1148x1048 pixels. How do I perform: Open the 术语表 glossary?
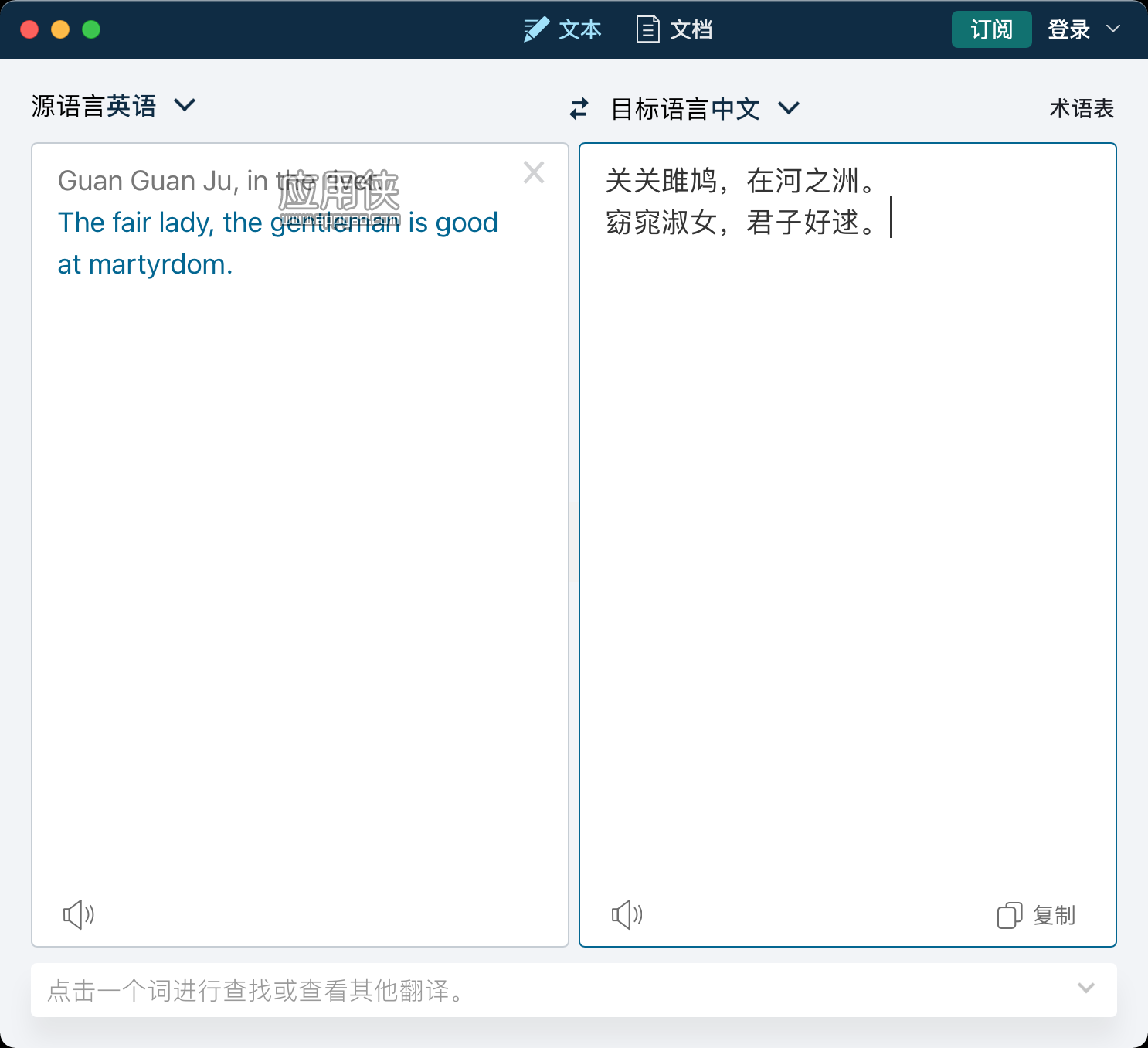[x=1082, y=108]
